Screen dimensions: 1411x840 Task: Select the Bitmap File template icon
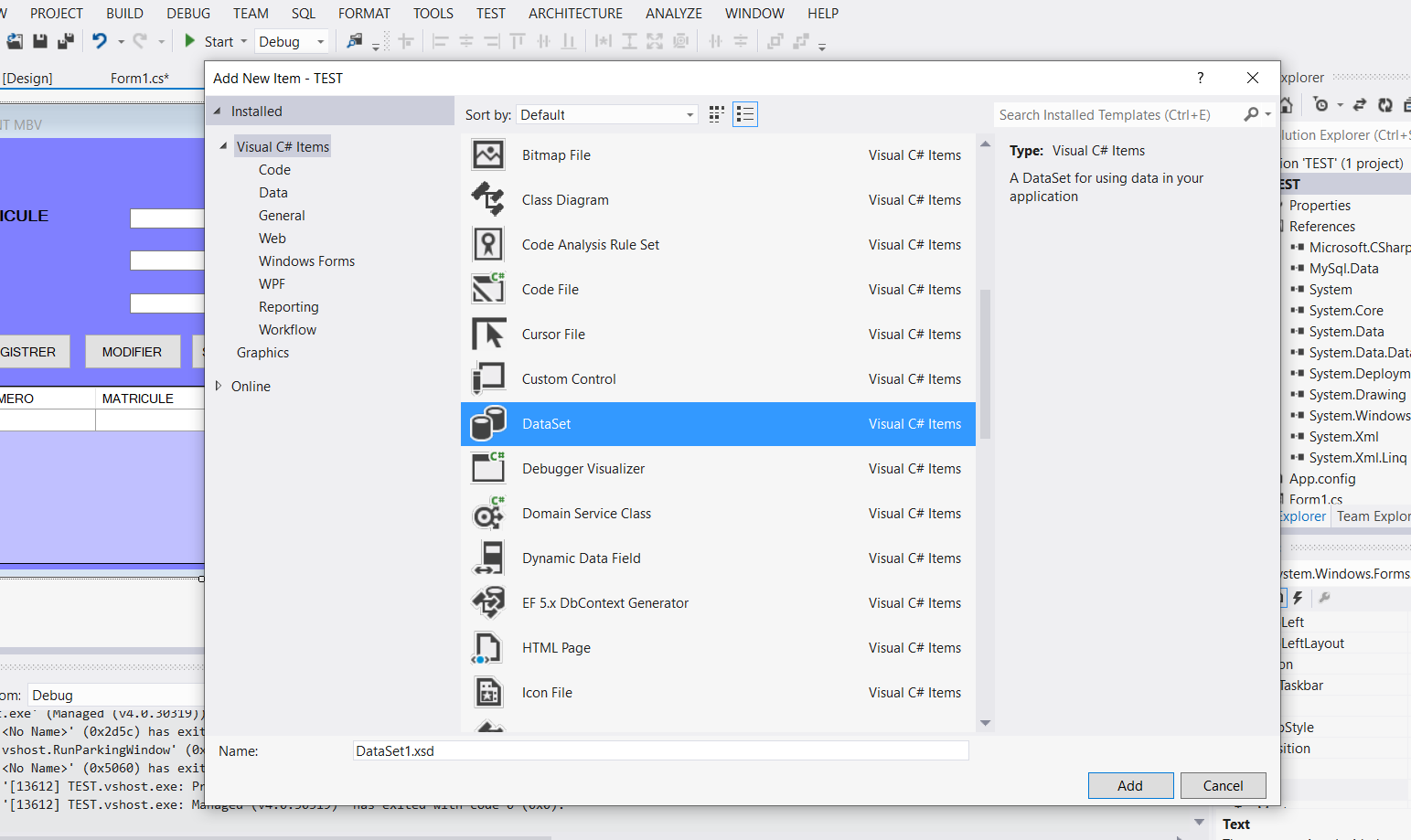(488, 154)
